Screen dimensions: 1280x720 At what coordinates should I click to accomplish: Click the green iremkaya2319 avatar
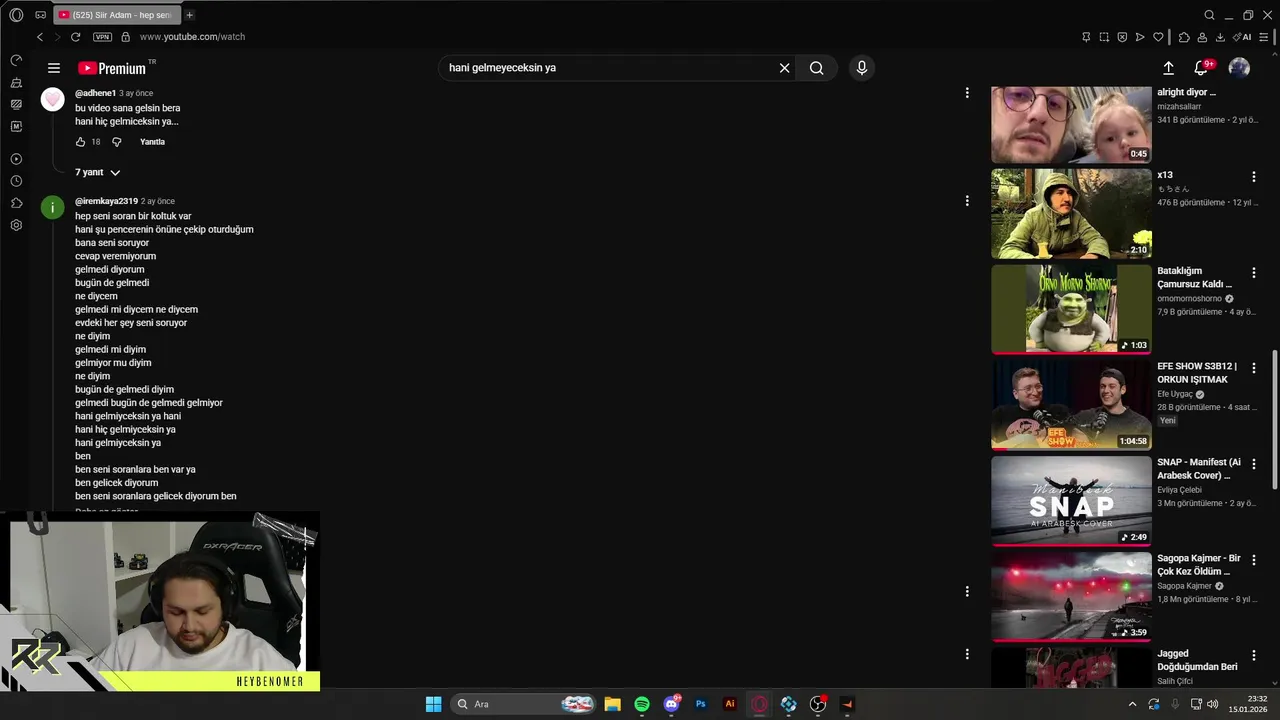[x=52, y=207]
